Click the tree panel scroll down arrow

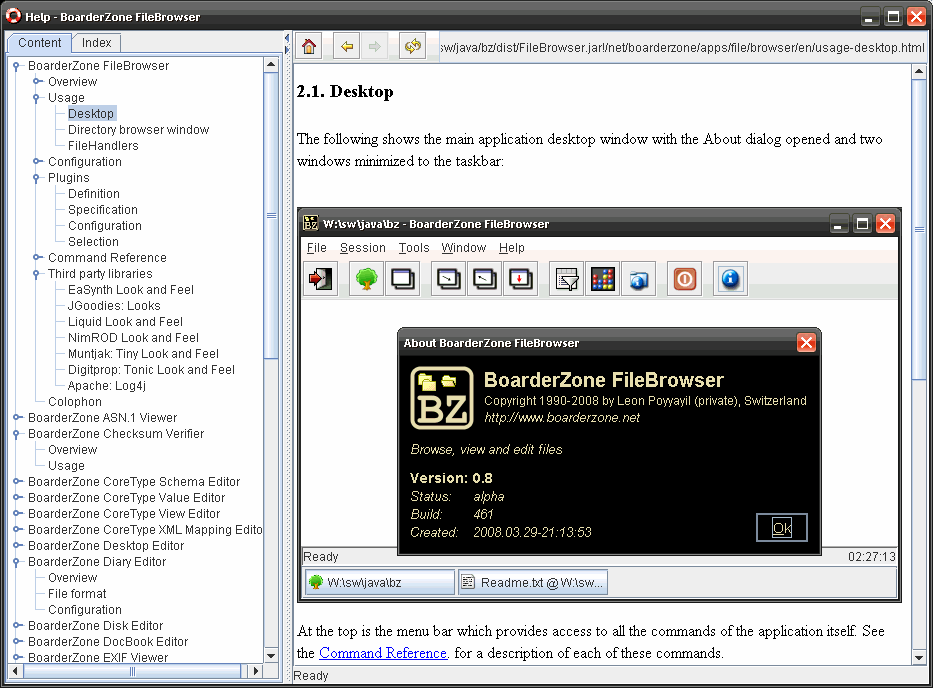pos(271,656)
